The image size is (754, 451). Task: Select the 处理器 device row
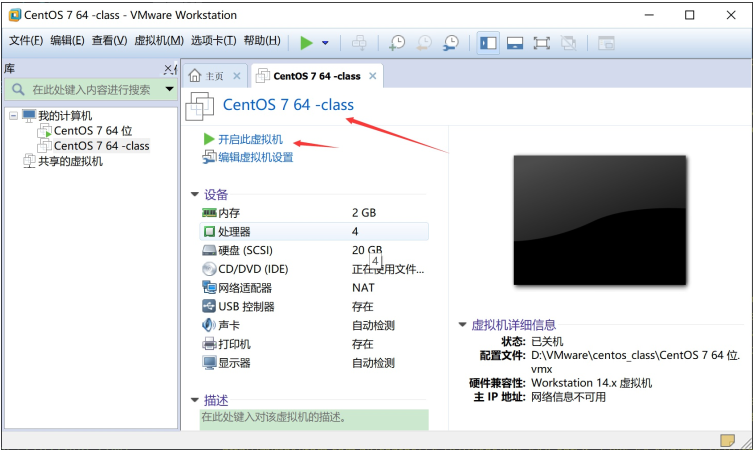tap(314, 231)
